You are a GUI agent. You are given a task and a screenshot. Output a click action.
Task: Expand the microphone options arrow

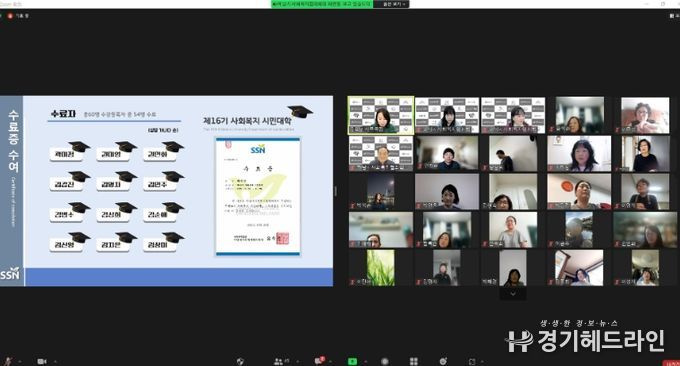pos(20,362)
